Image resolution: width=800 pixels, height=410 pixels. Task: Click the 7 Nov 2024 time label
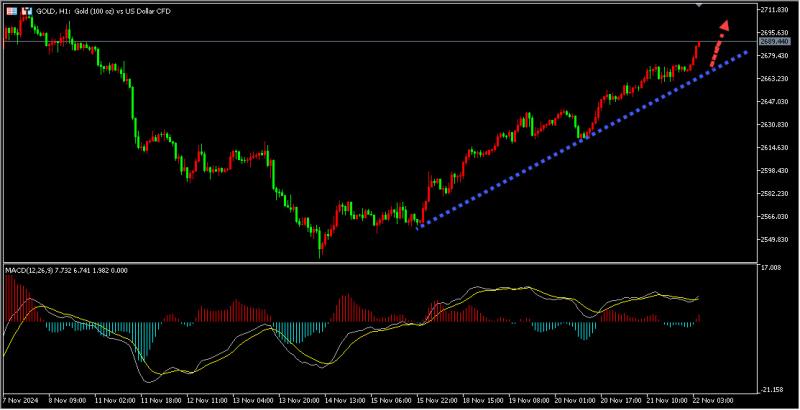(18, 399)
